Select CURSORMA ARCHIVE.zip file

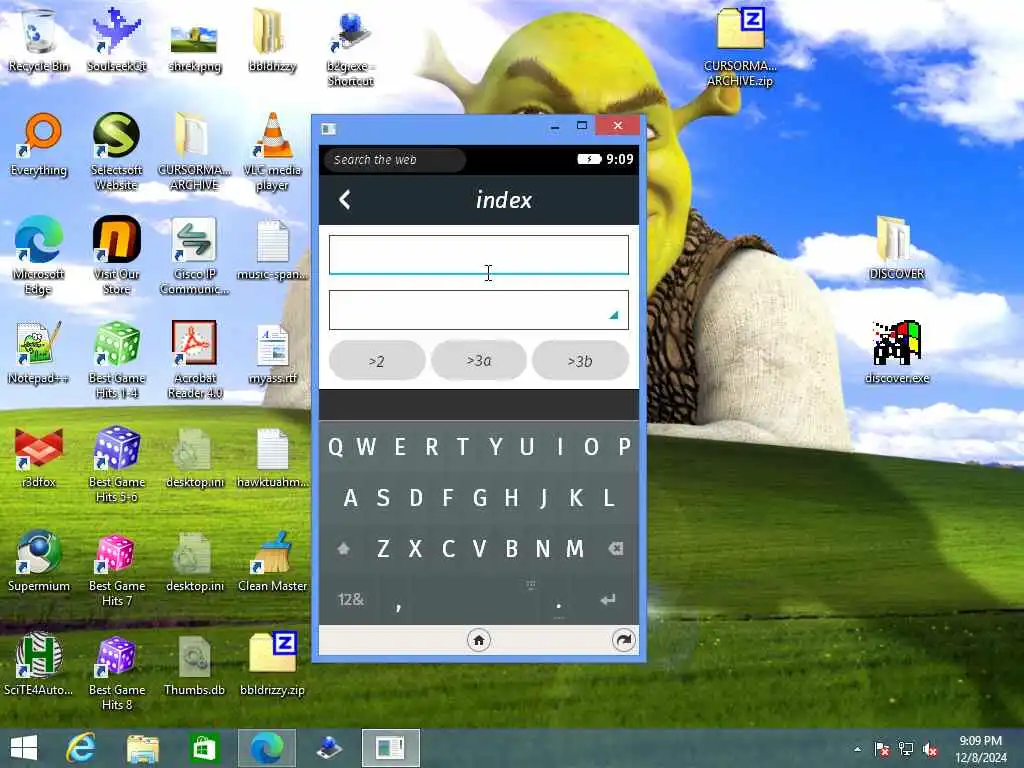point(740,46)
